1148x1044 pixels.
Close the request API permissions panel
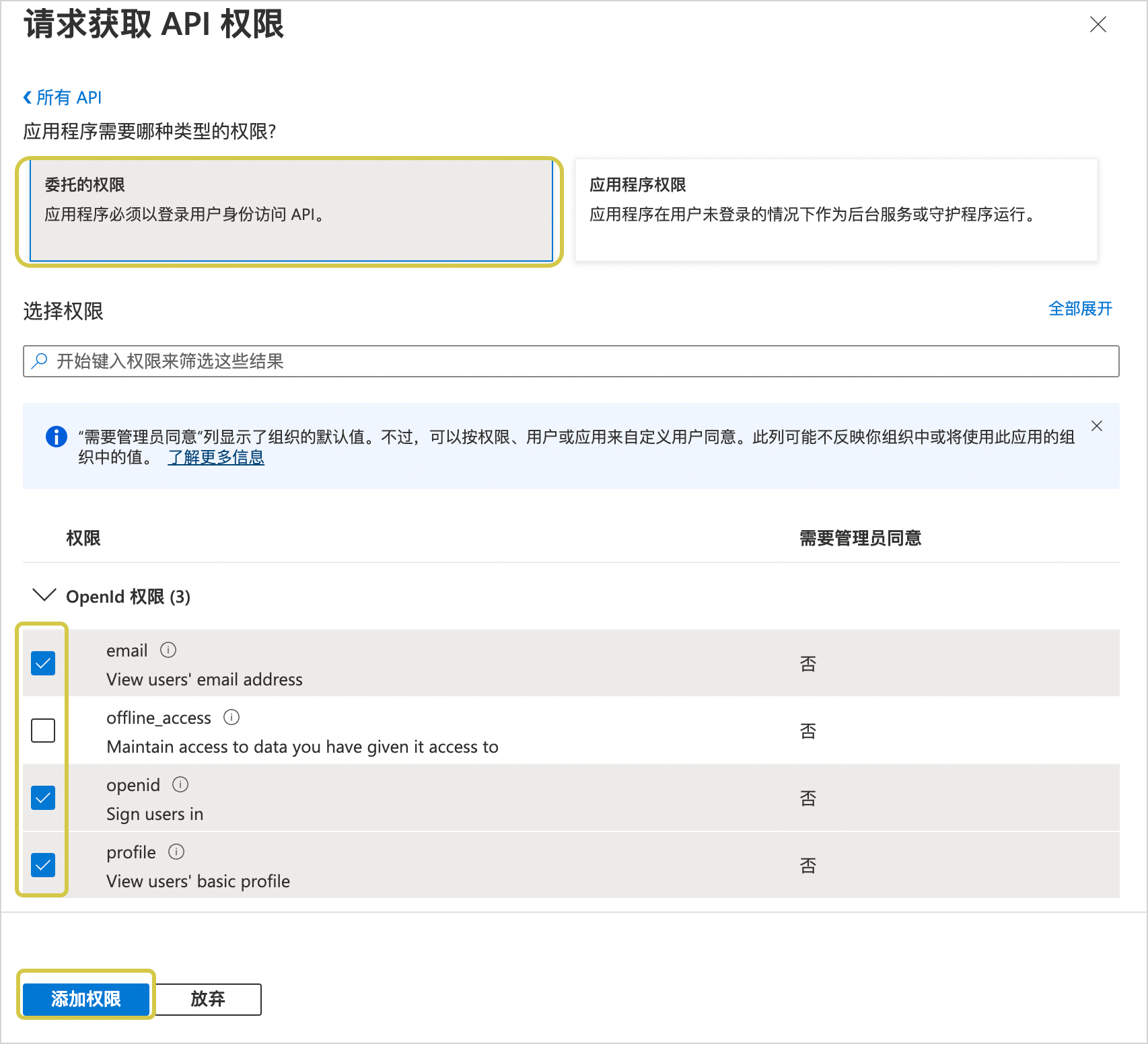click(1098, 25)
